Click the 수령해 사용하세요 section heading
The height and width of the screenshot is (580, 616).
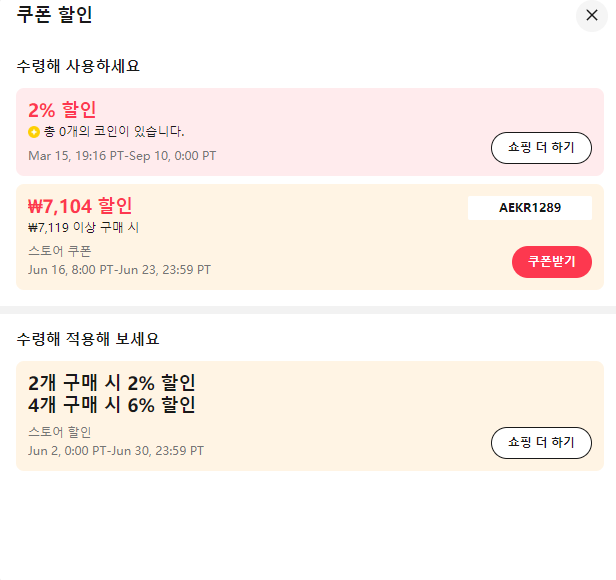pyautogui.click(x=78, y=66)
